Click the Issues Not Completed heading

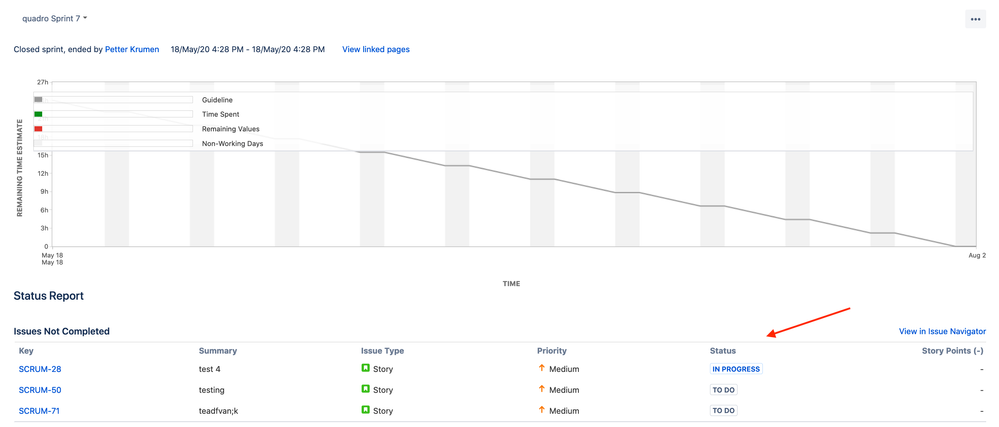coord(62,331)
